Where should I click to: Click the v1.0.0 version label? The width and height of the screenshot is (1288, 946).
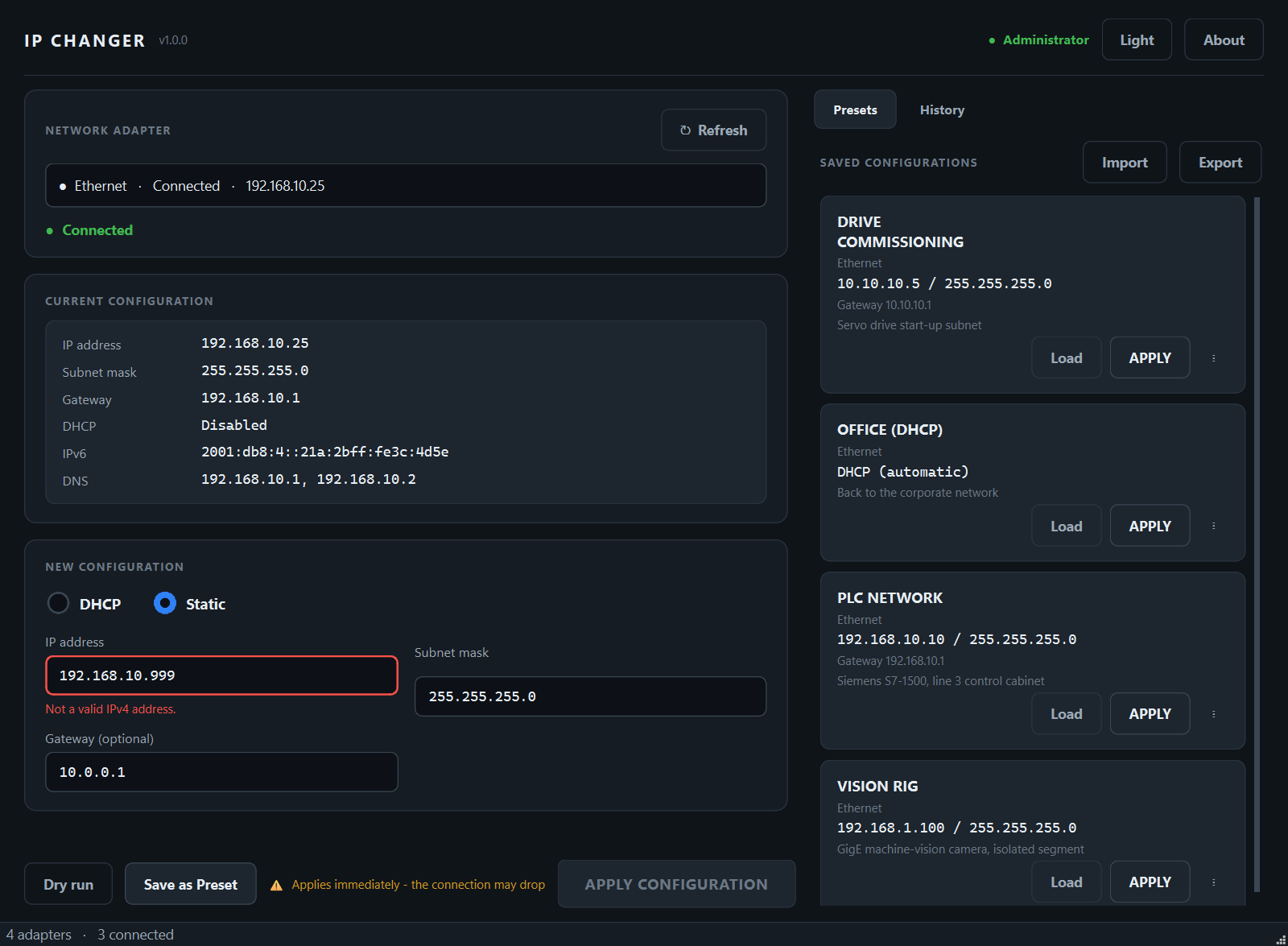[173, 40]
